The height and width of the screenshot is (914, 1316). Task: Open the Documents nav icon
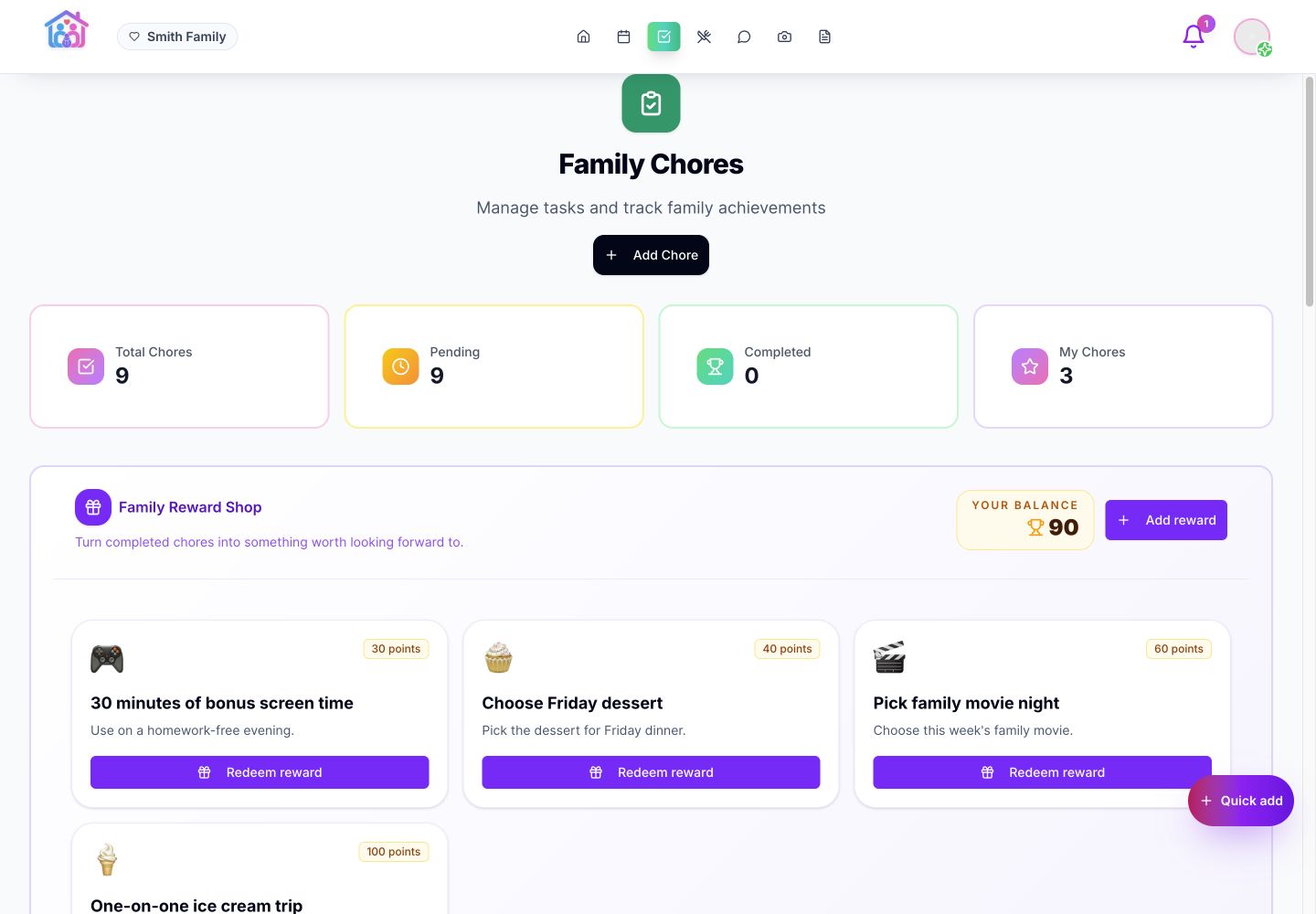coord(824,37)
